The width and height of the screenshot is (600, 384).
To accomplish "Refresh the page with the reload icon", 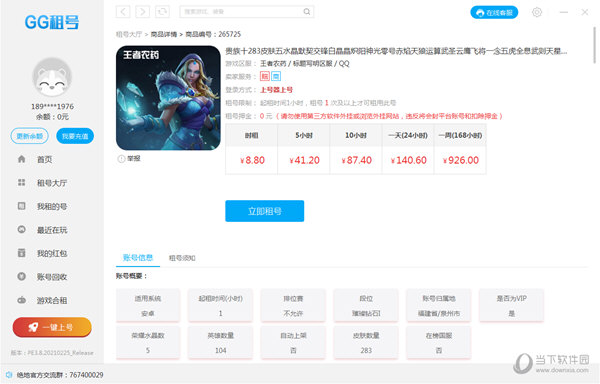I will (162, 12).
